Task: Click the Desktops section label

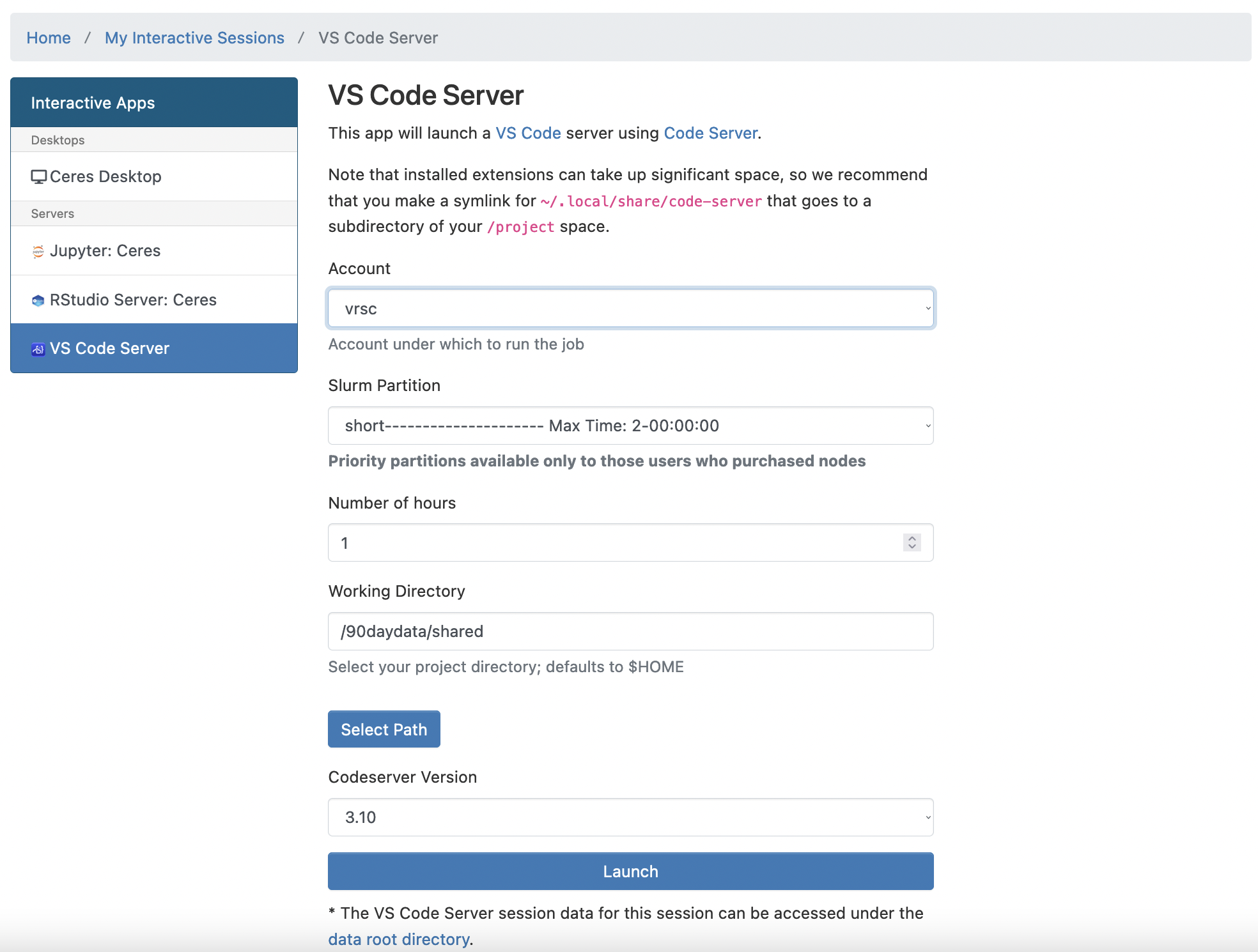Action: 58,140
